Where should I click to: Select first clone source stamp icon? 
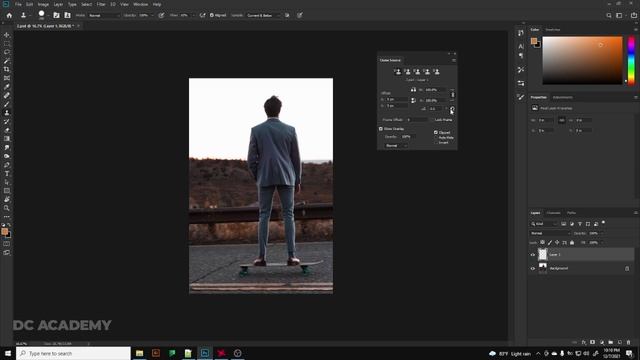pos(398,72)
